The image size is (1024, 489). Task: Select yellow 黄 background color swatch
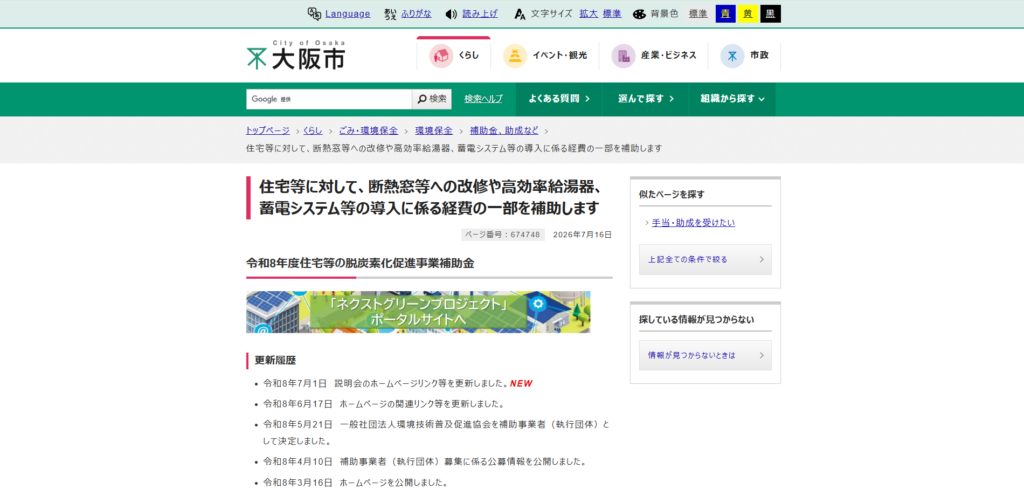(x=748, y=14)
